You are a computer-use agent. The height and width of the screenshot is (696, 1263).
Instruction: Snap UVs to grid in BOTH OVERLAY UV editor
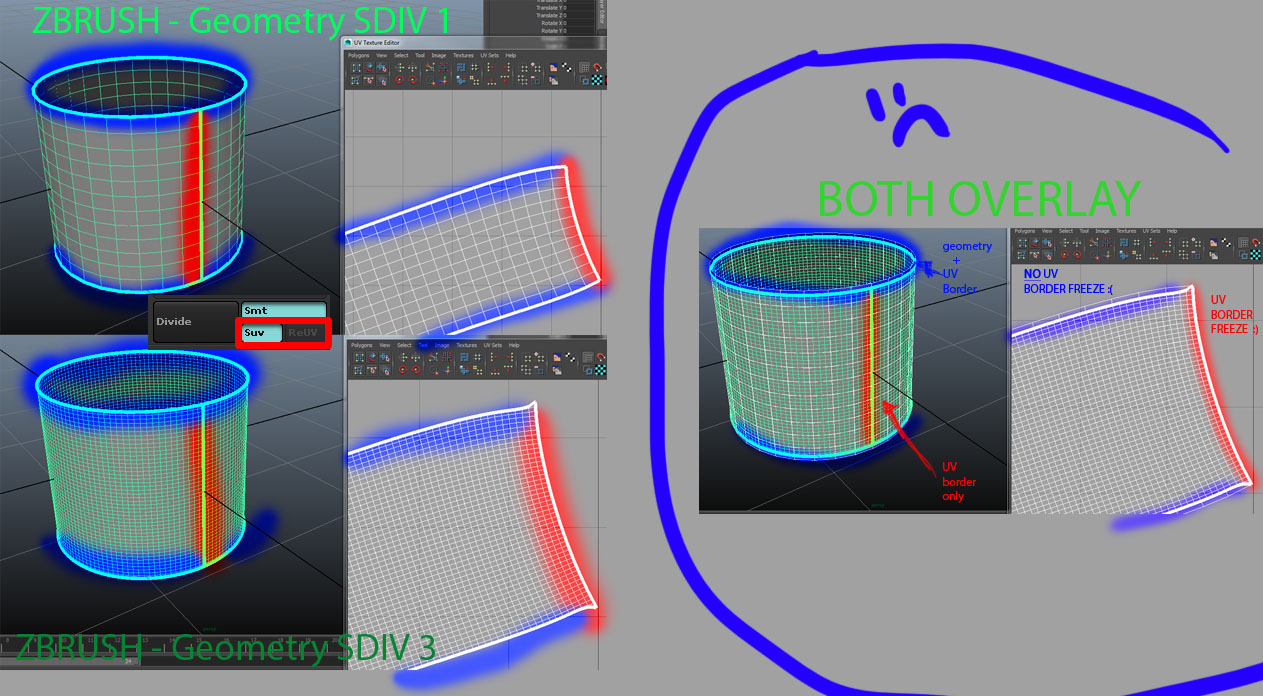click(x=1137, y=243)
